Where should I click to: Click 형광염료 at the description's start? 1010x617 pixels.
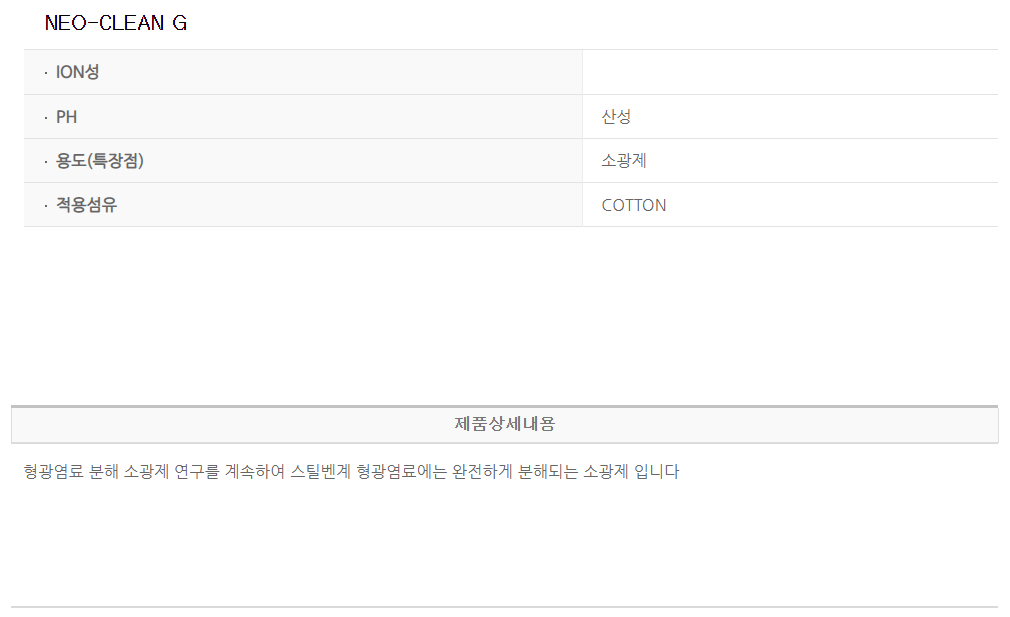click(x=54, y=472)
